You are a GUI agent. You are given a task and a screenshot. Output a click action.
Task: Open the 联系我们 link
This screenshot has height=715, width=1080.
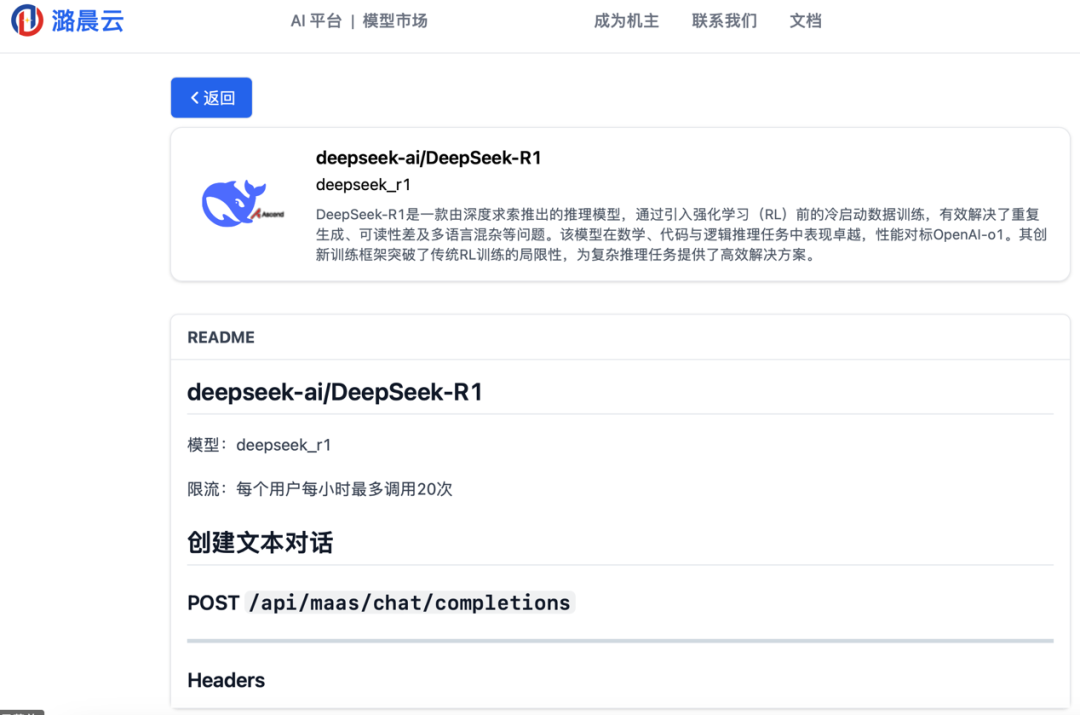[724, 21]
